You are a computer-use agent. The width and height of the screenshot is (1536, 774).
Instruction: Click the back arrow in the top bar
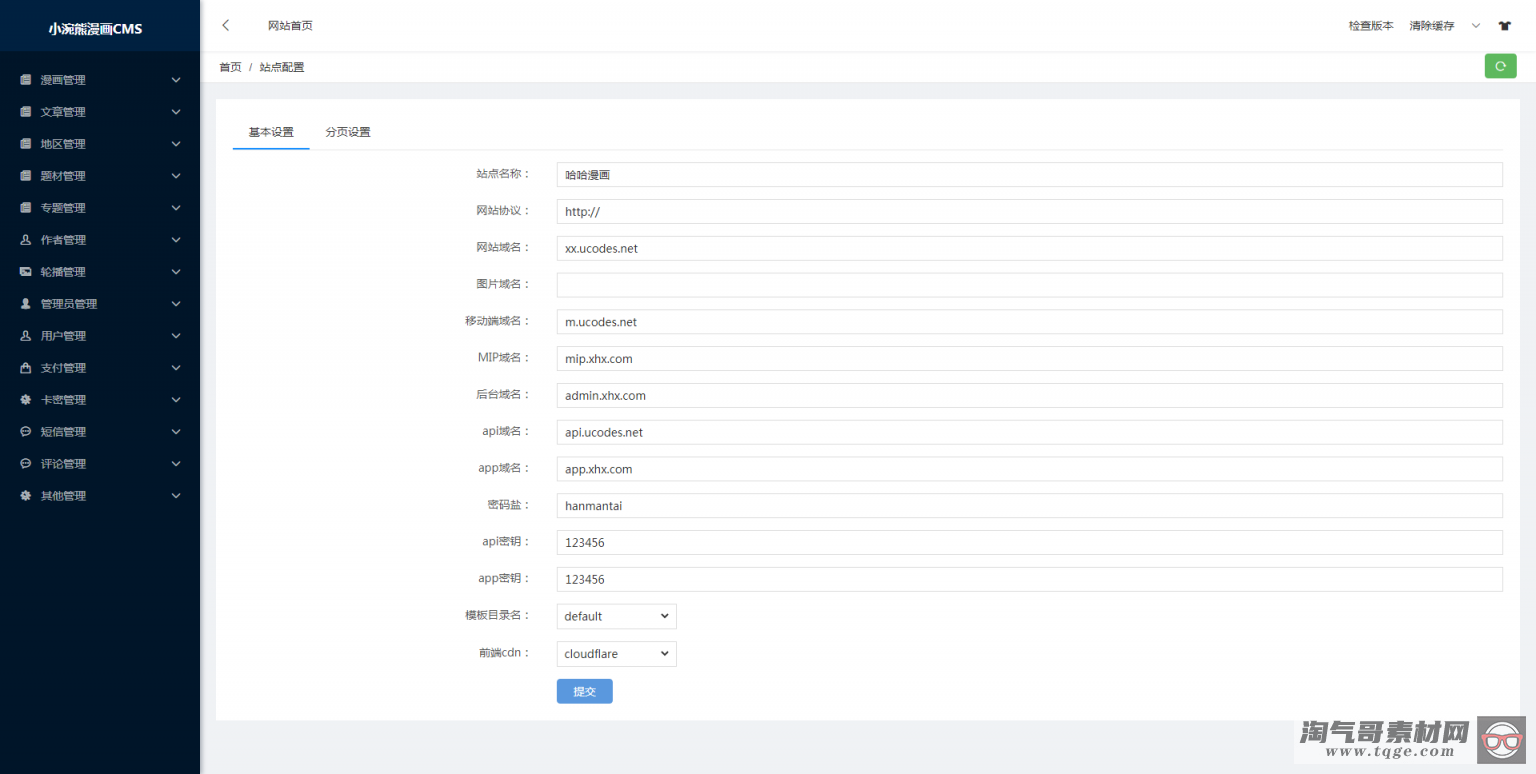(226, 25)
